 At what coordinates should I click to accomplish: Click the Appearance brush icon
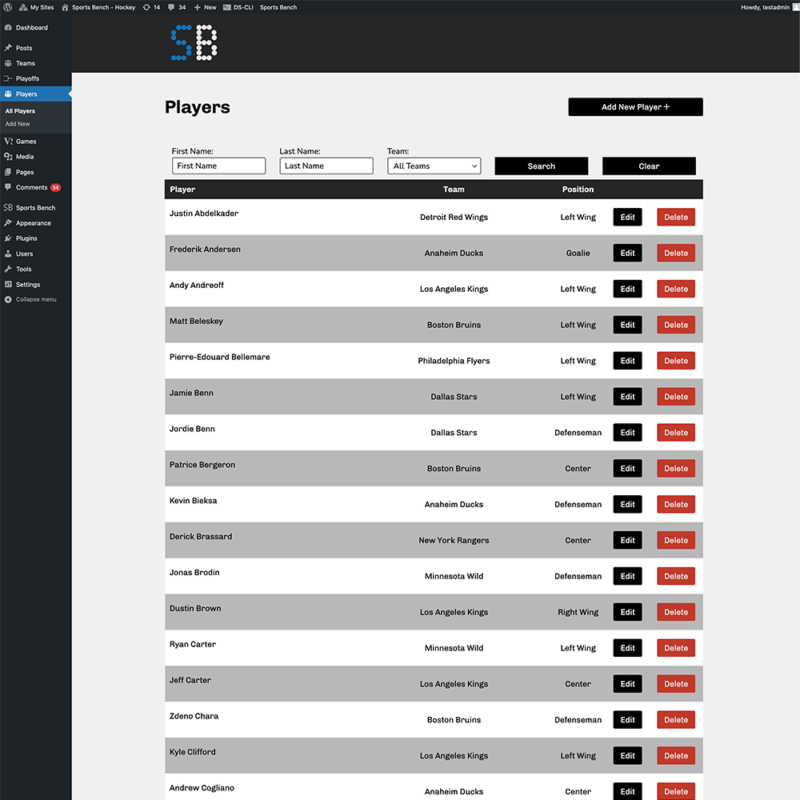(x=8, y=223)
